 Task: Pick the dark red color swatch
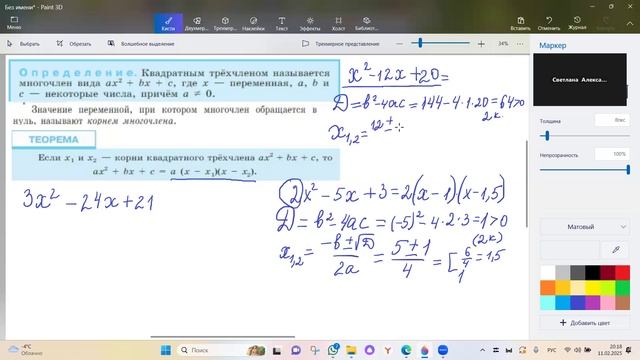click(x=607, y=272)
